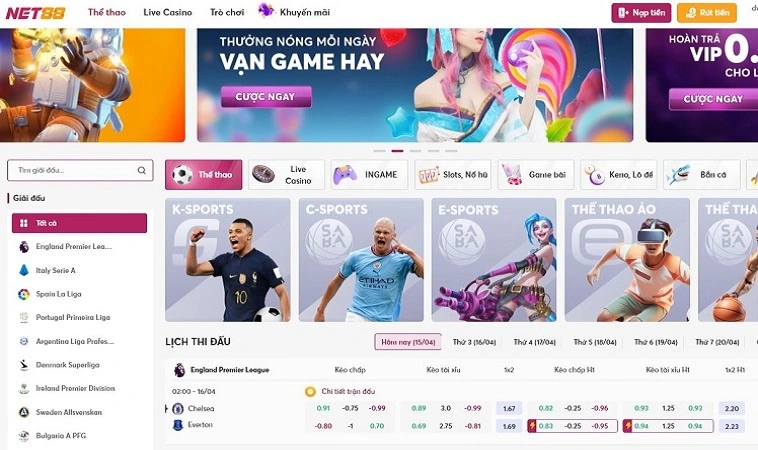The width and height of the screenshot is (758, 450).
Task: Open the K-SPORTS Mbappé thumbnail card
Action: point(228,260)
